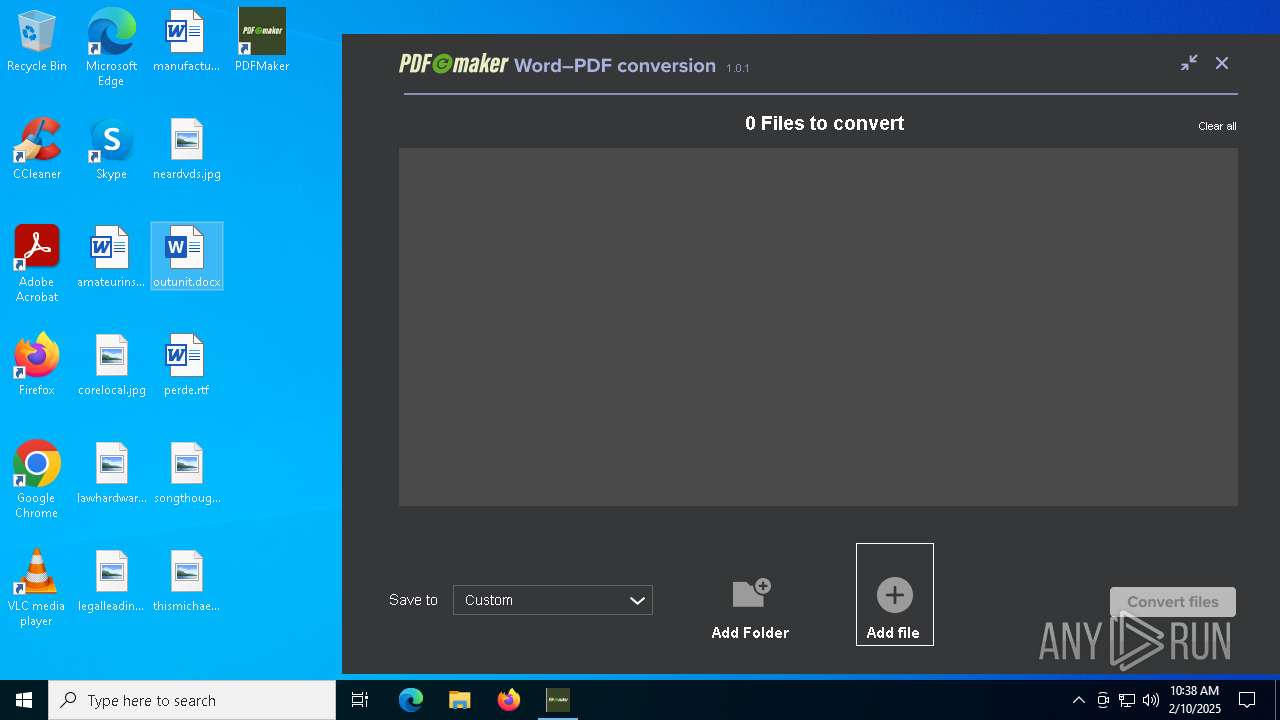The image size is (1280, 720).
Task: Click PDFMaker taskbar button
Action: (558, 700)
